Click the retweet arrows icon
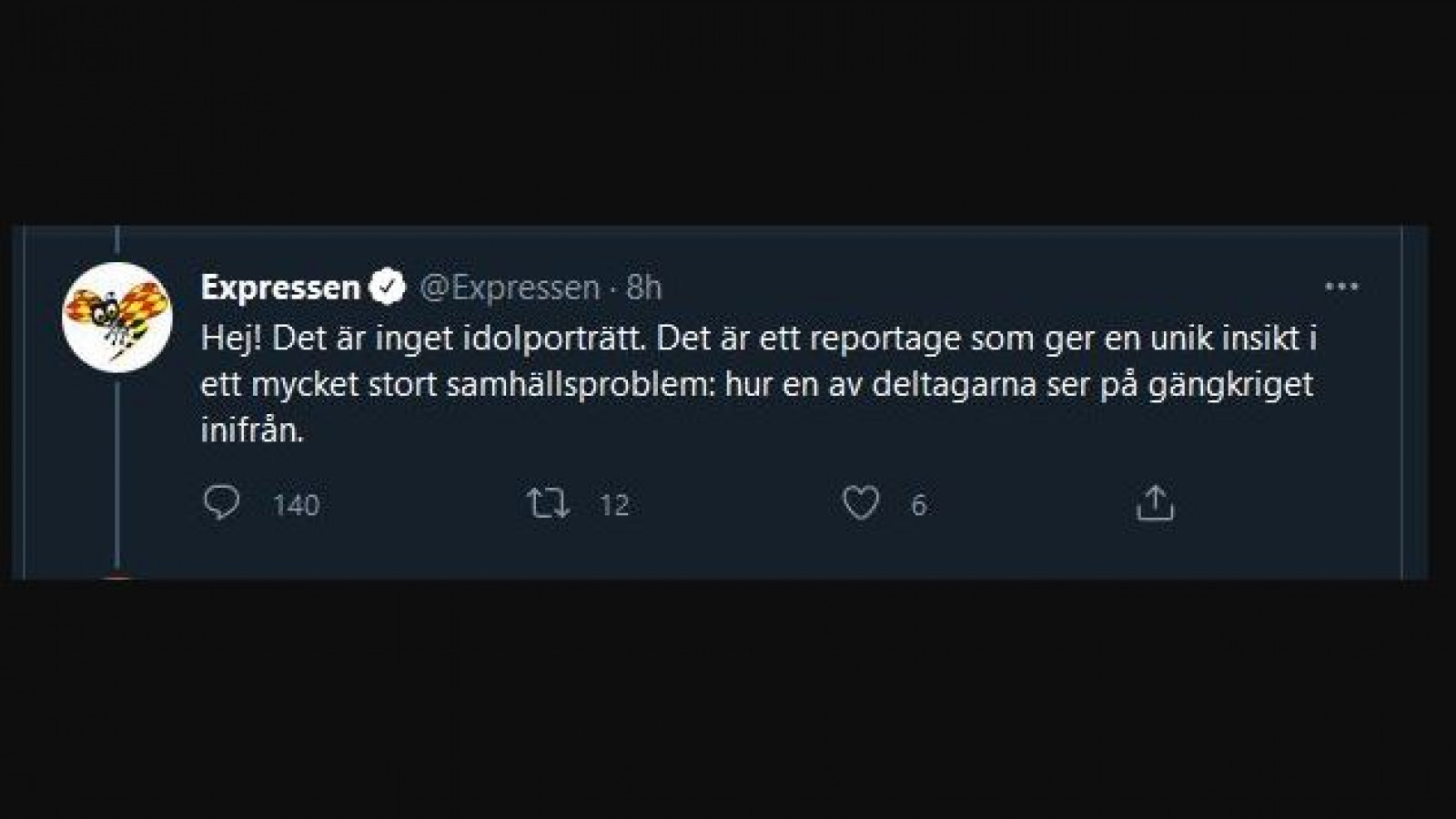The image size is (1456, 819). [549, 503]
